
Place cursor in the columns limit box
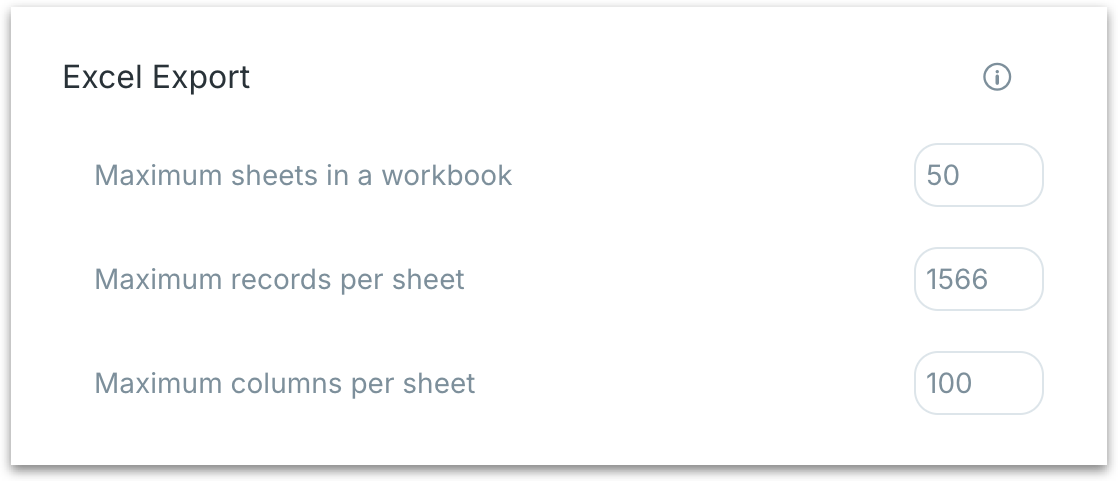tap(978, 383)
